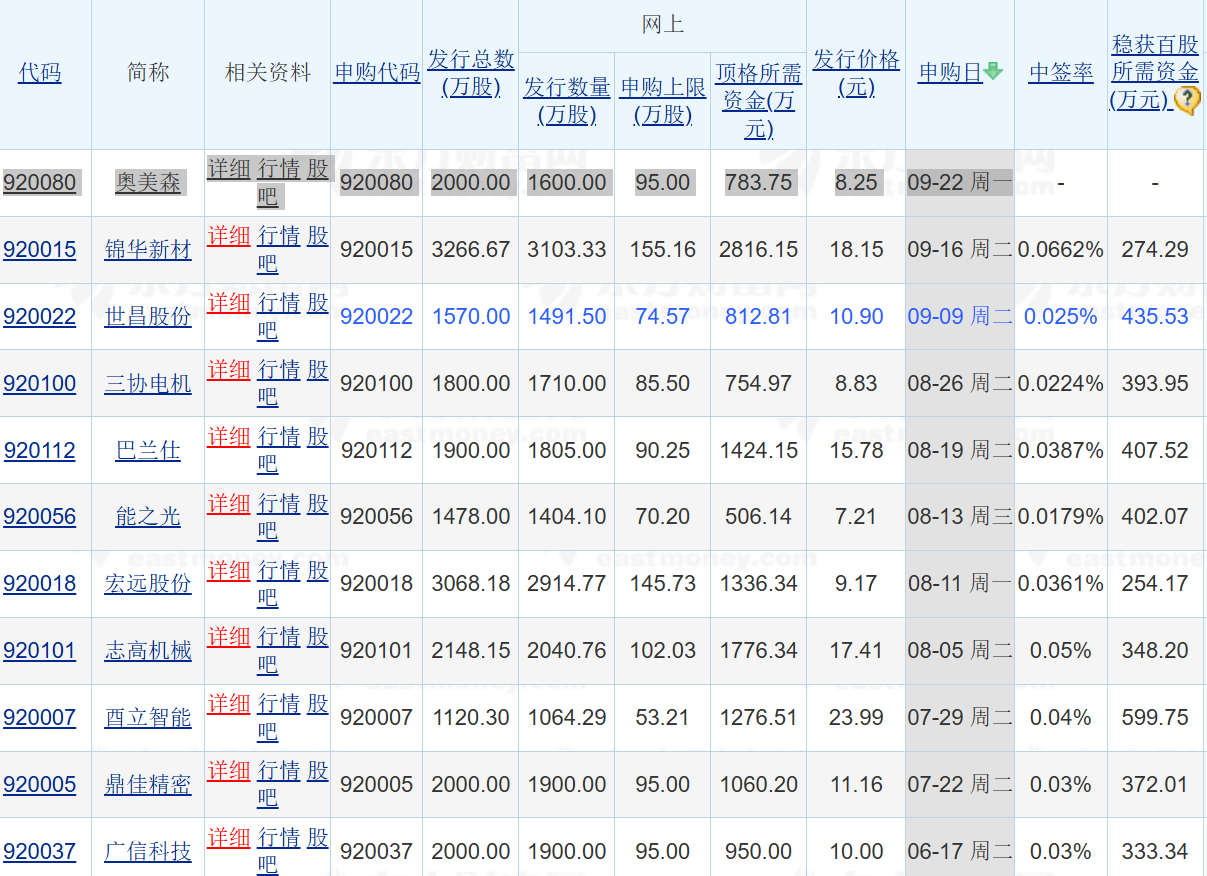View 详细 for 能之光 row
Screen dimensions: 1207x876
pyautogui.click(x=229, y=504)
